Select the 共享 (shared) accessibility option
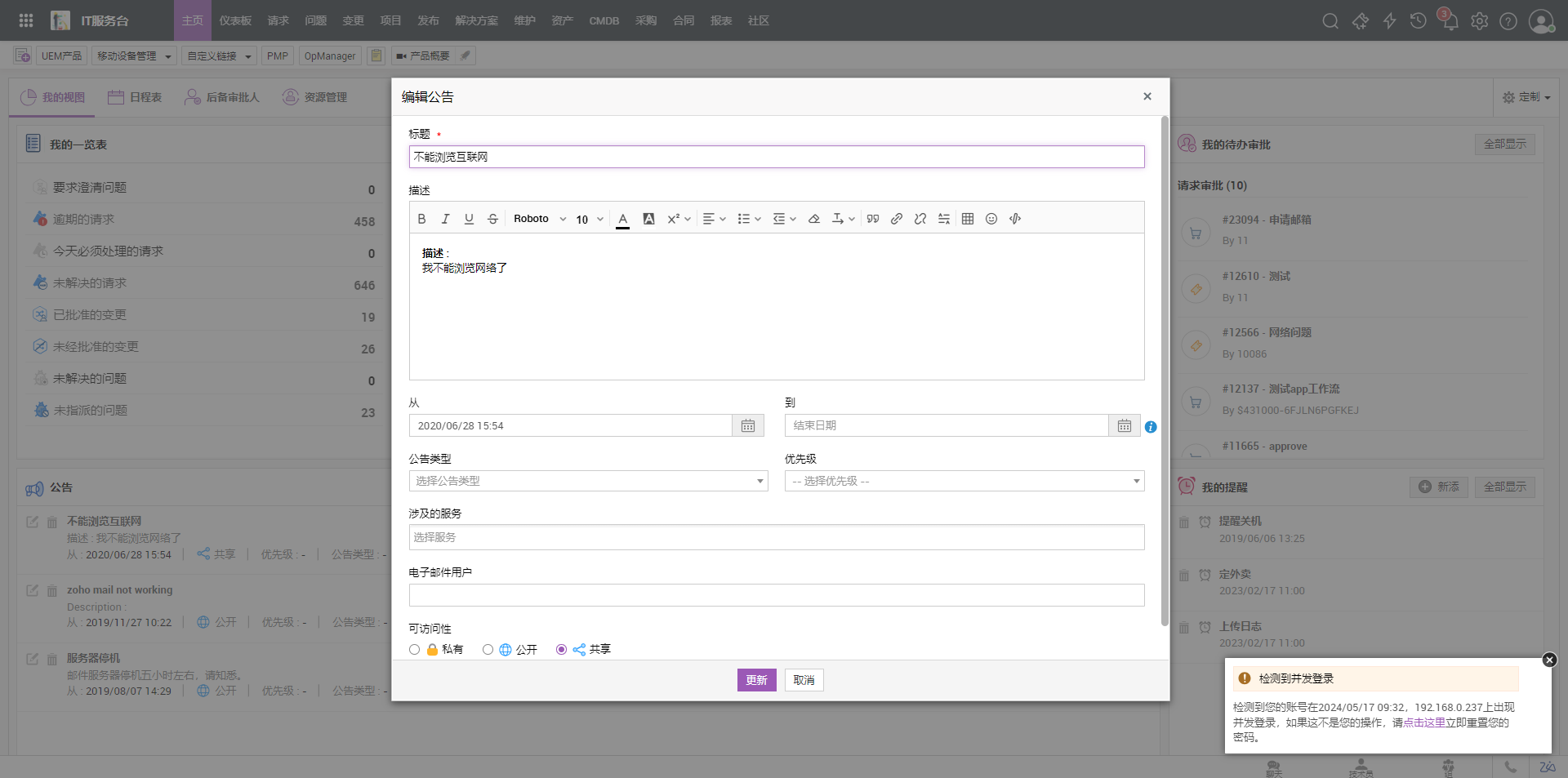This screenshot has width=1568, height=778. pos(561,650)
